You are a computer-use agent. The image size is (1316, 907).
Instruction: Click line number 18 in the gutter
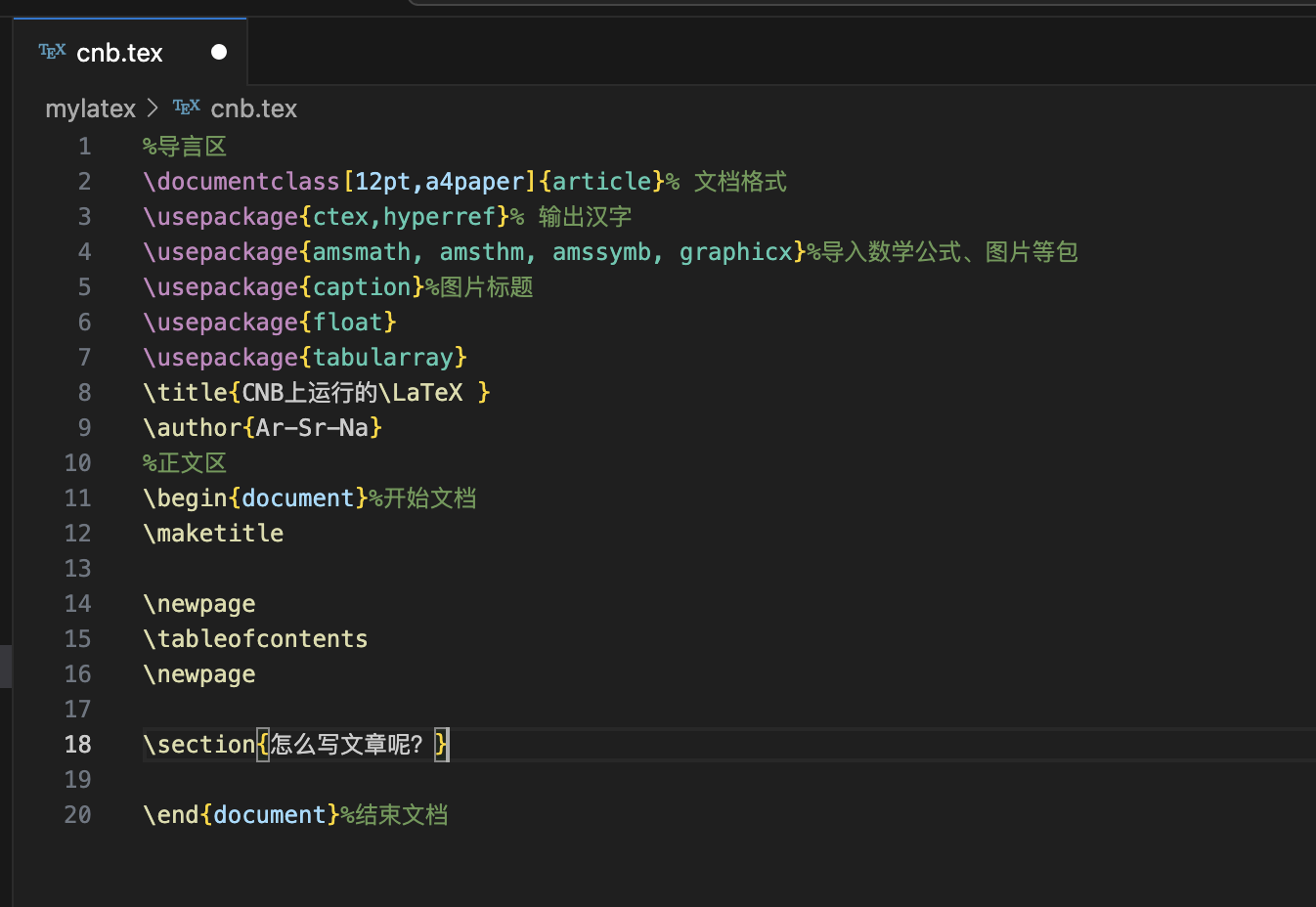tap(77, 745)
